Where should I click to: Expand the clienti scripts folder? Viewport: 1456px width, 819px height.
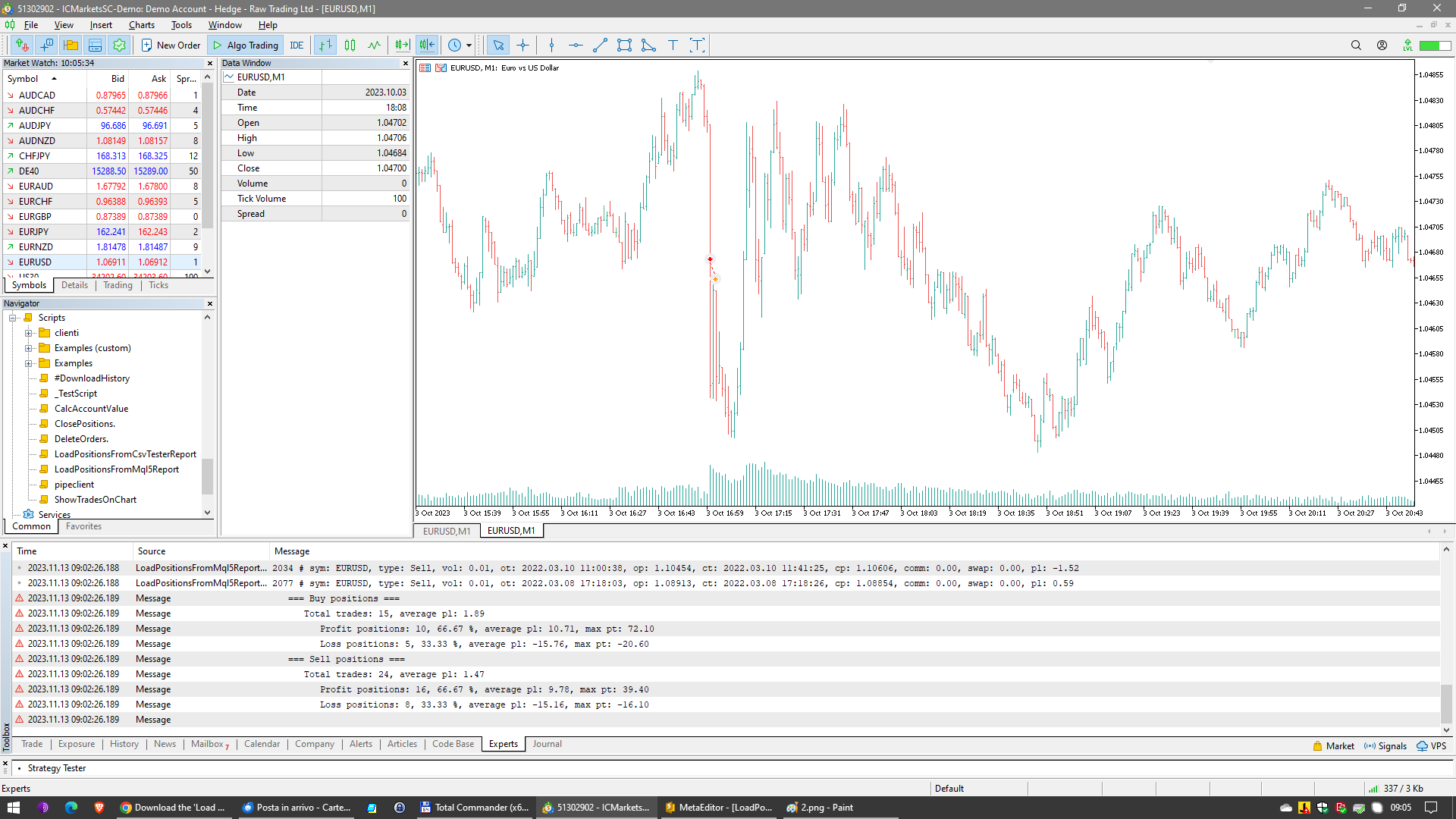tap(28, 333)
